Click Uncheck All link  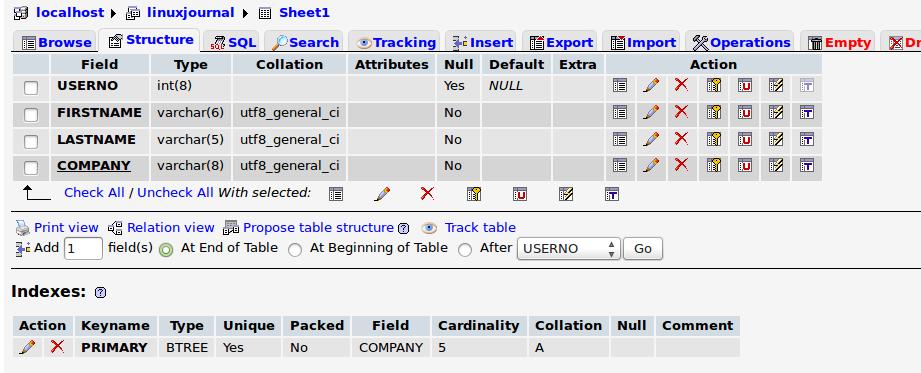(x=175, y=193)
